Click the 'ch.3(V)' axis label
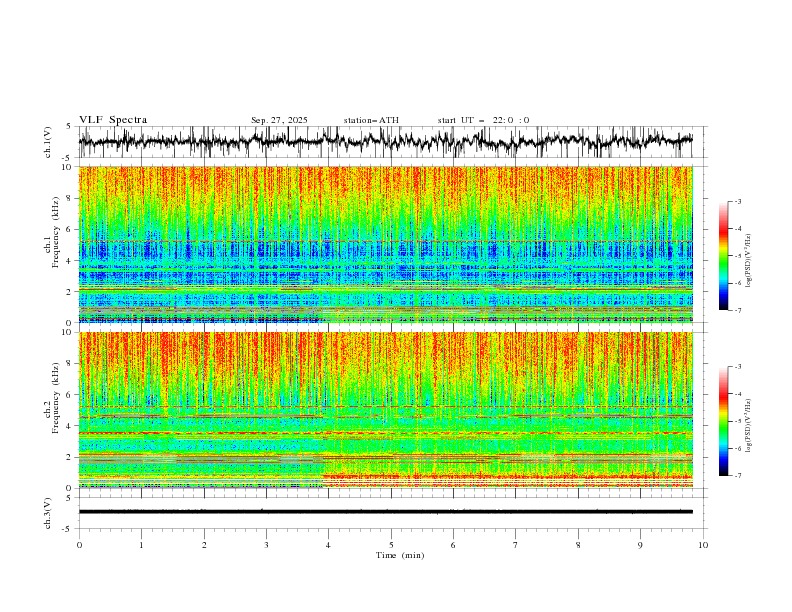Screen dimensions: 792x612 point(48,513)
